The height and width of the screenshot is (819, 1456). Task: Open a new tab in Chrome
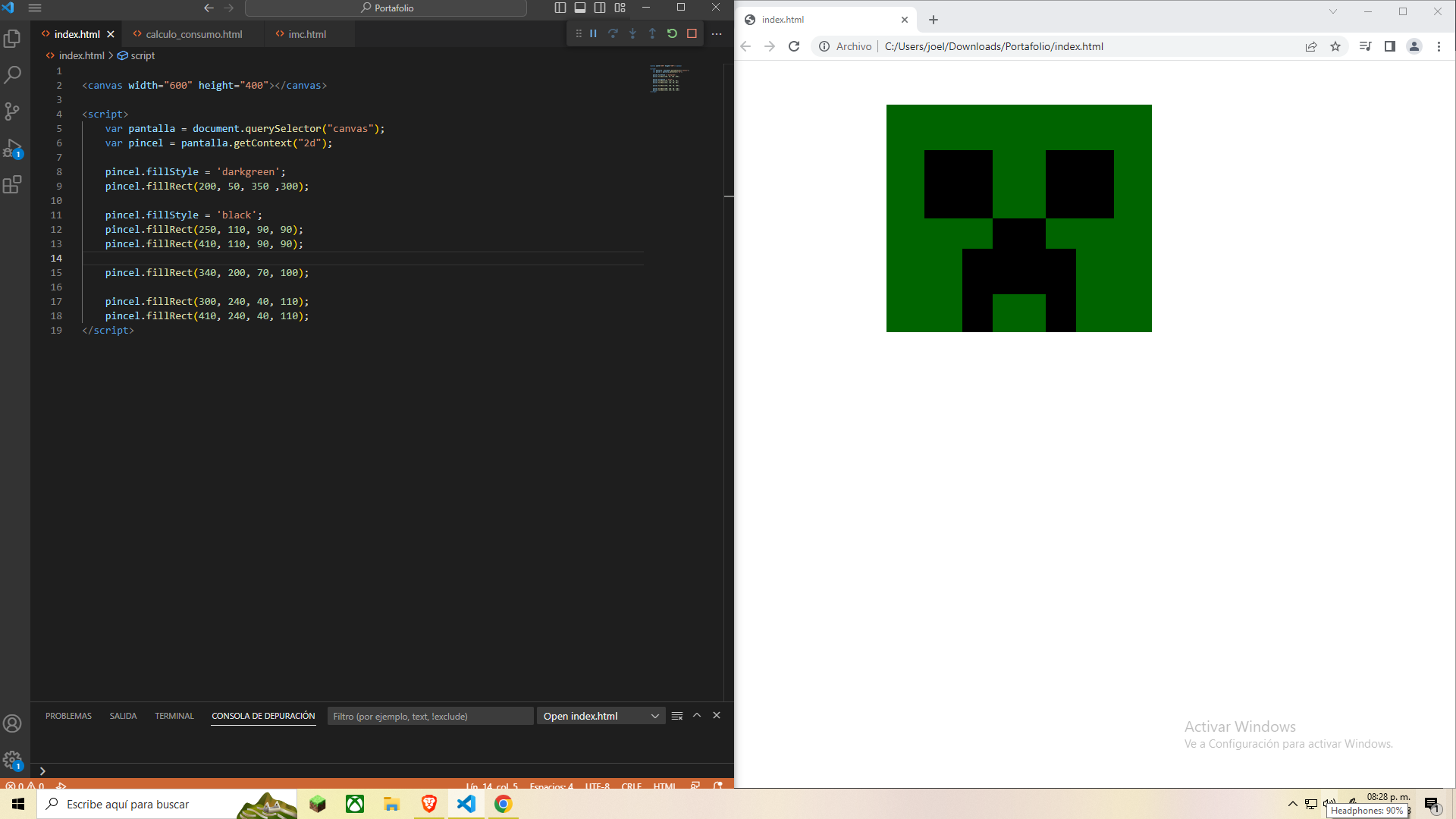coord(934,20)
